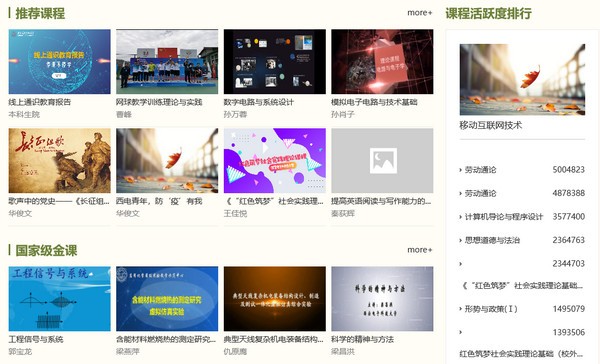Click the placeholder image icon for English reading course

pyautogui.click(x=383, y=161)
